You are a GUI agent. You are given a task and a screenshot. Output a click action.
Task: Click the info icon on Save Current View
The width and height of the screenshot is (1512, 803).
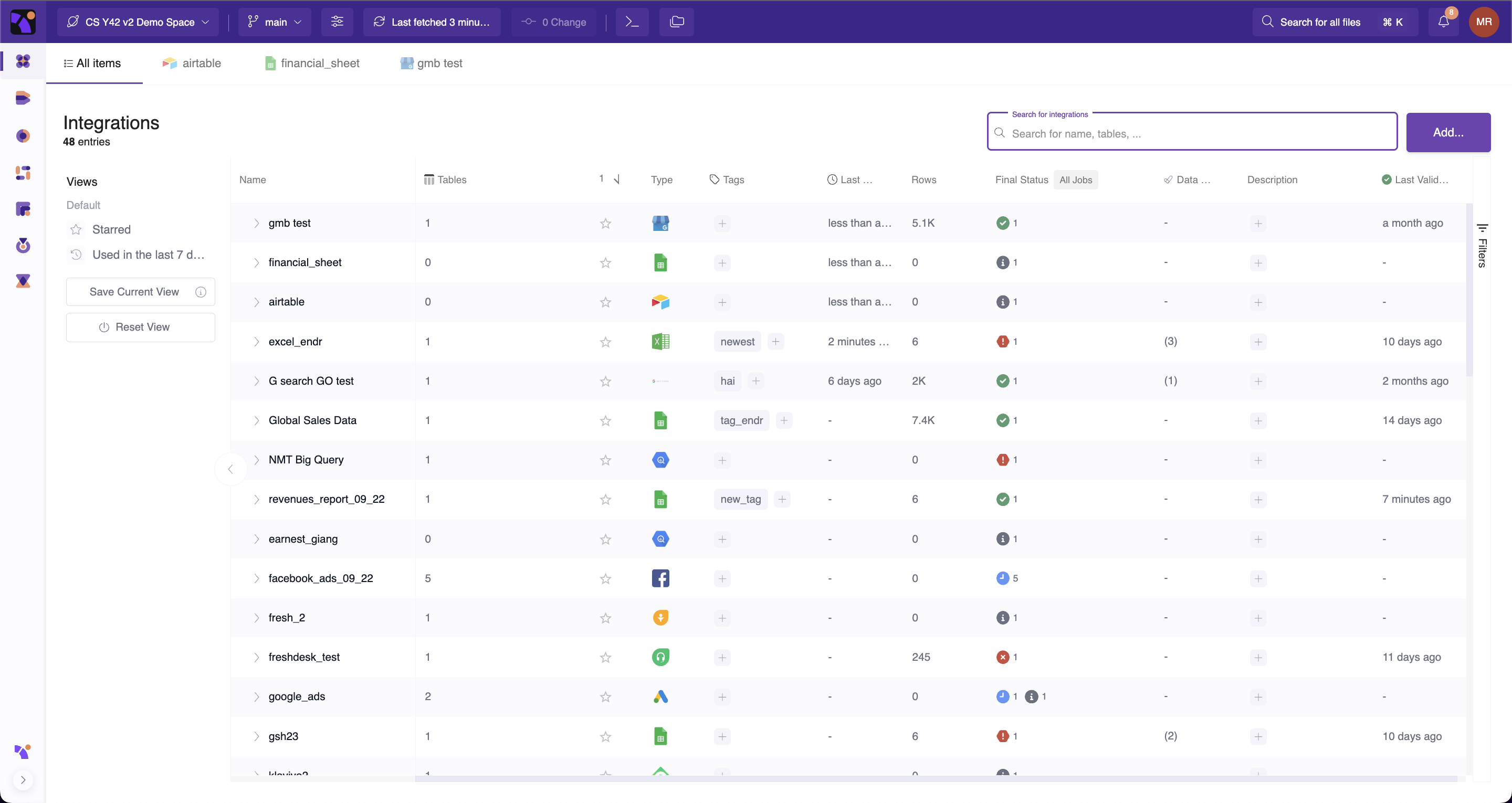coord(201,292)
